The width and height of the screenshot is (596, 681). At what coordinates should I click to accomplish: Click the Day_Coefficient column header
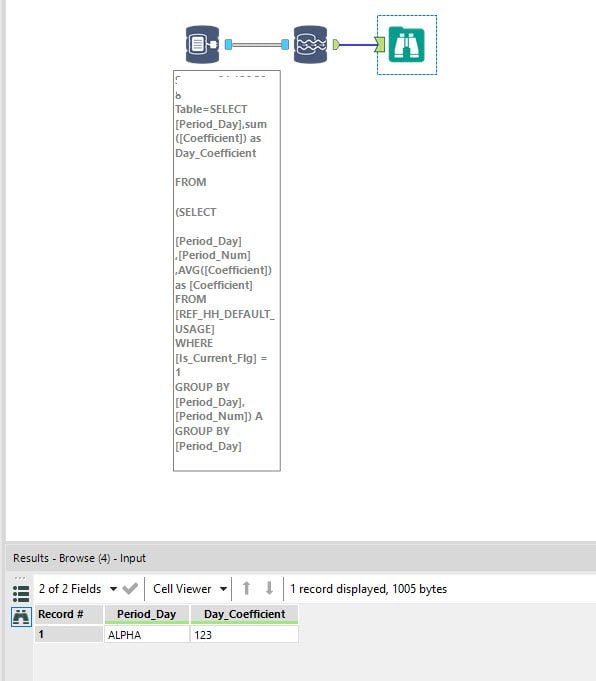pyautogui.click(x=245, y=614)
